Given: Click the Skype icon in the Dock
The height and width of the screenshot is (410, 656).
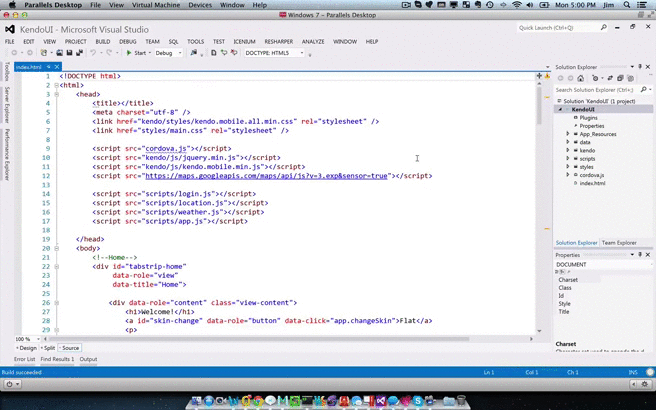Looking at the screenshot, I should tap(417, 401).
